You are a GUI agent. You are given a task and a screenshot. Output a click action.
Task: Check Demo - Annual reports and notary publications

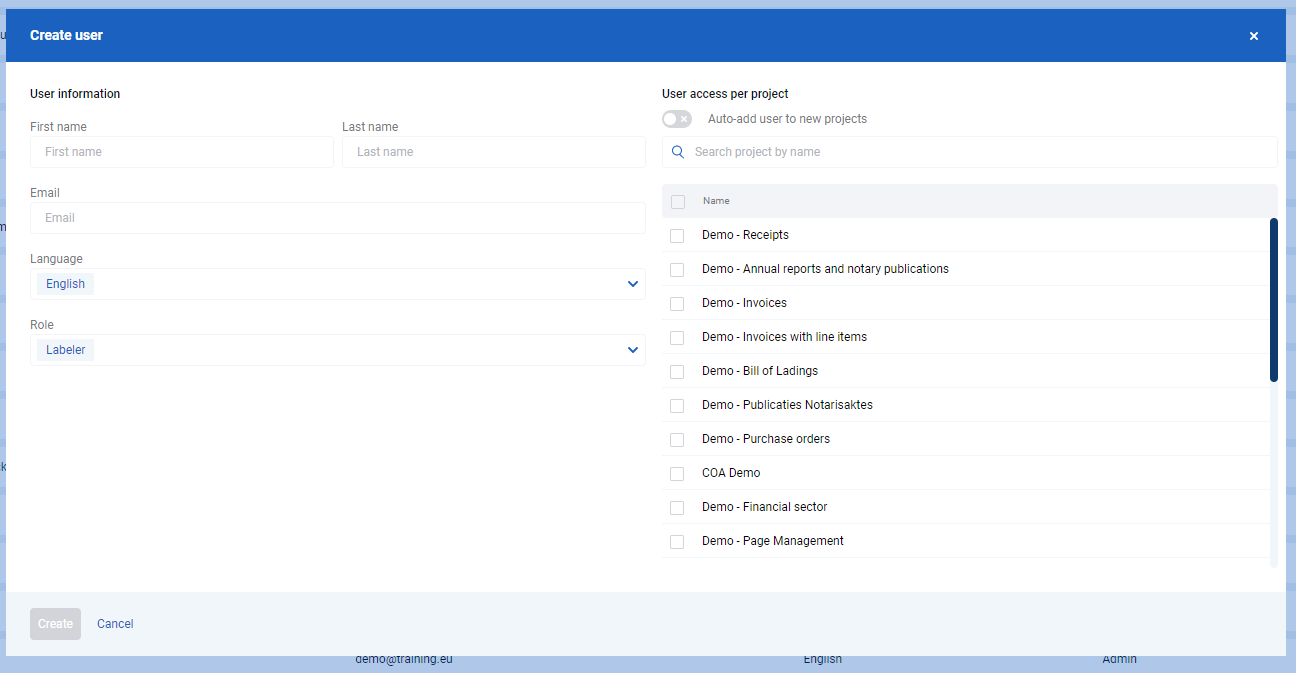pos(677,270)
